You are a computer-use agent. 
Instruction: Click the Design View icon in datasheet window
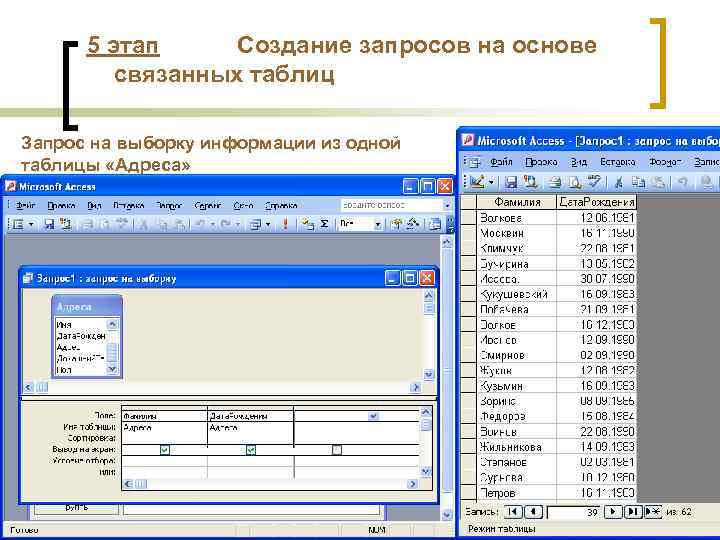click(x=477, y=182)
